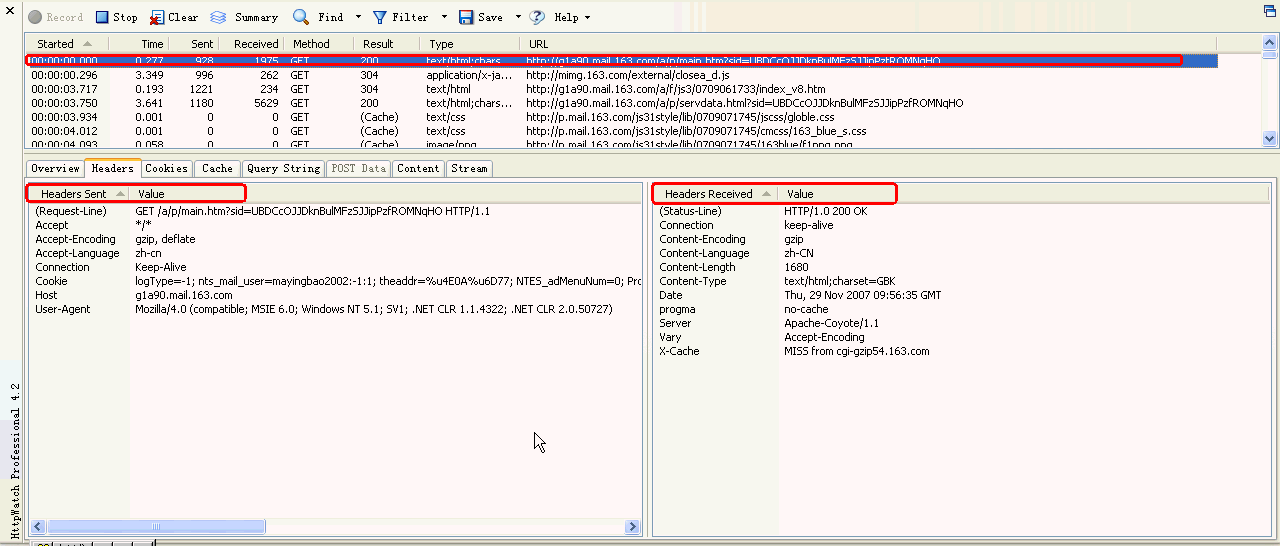Click the Headers Sent horizontal scrollbar thumb
The width and height of the screenshot is (1280, 546).
pyautogui.click(x=156, y=526)
